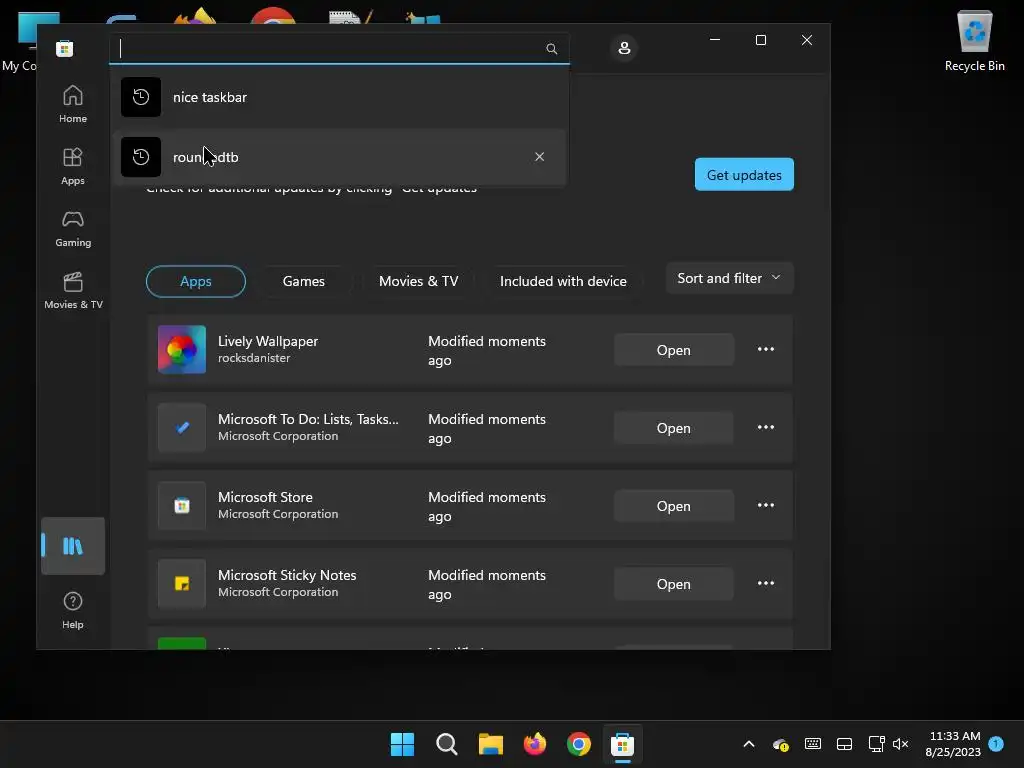1024x768 pixels.
Task: Open Movies & TV in the sidebar
Action: point(72,290)
